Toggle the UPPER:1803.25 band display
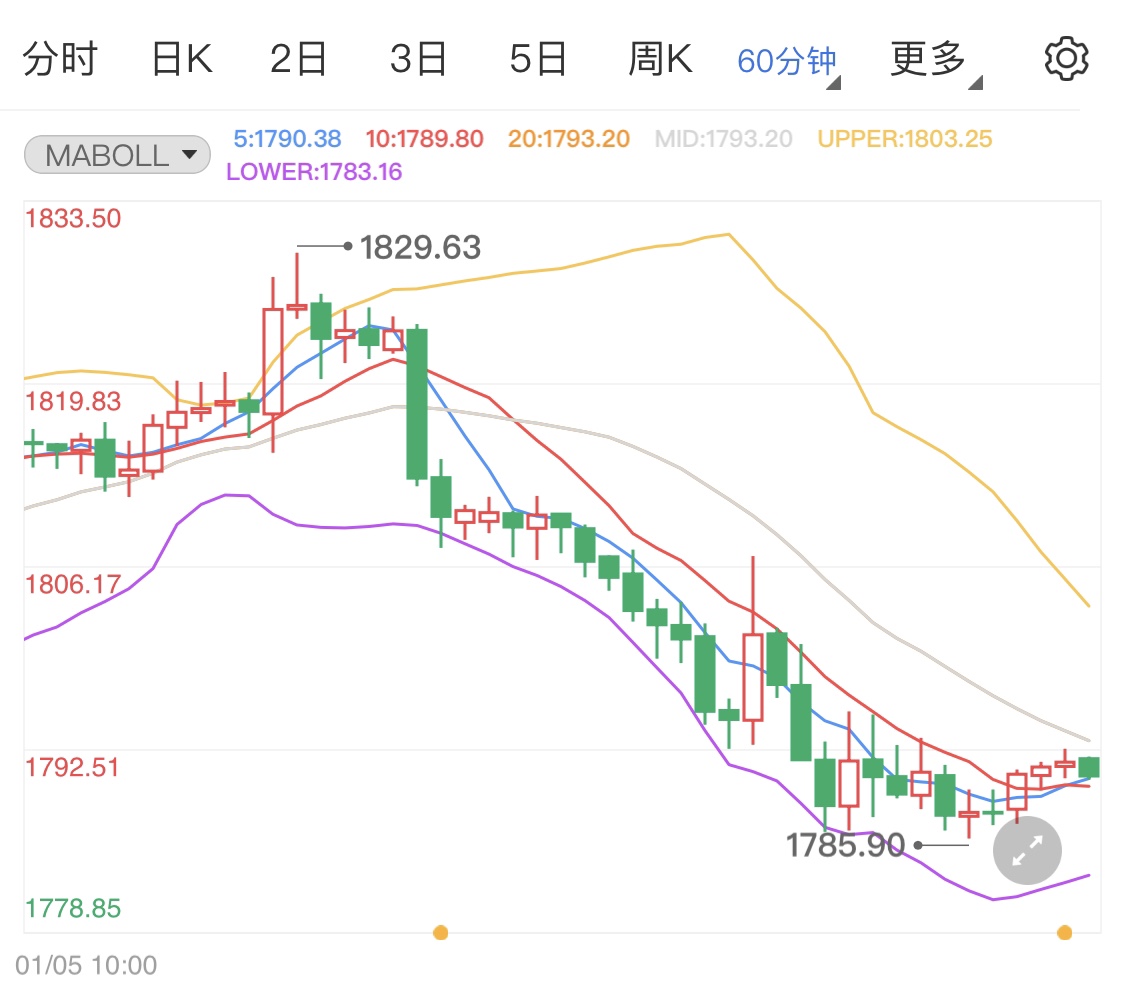Image resolution: width=1125 pixels, height=982 pixels. [x=903, y=139]
